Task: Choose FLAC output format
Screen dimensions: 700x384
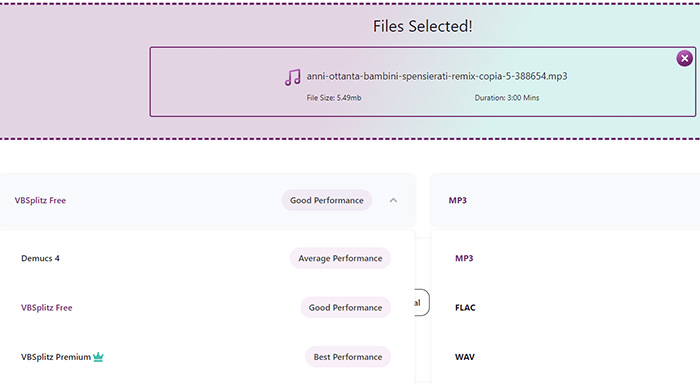Action: (x=566, y=307)
